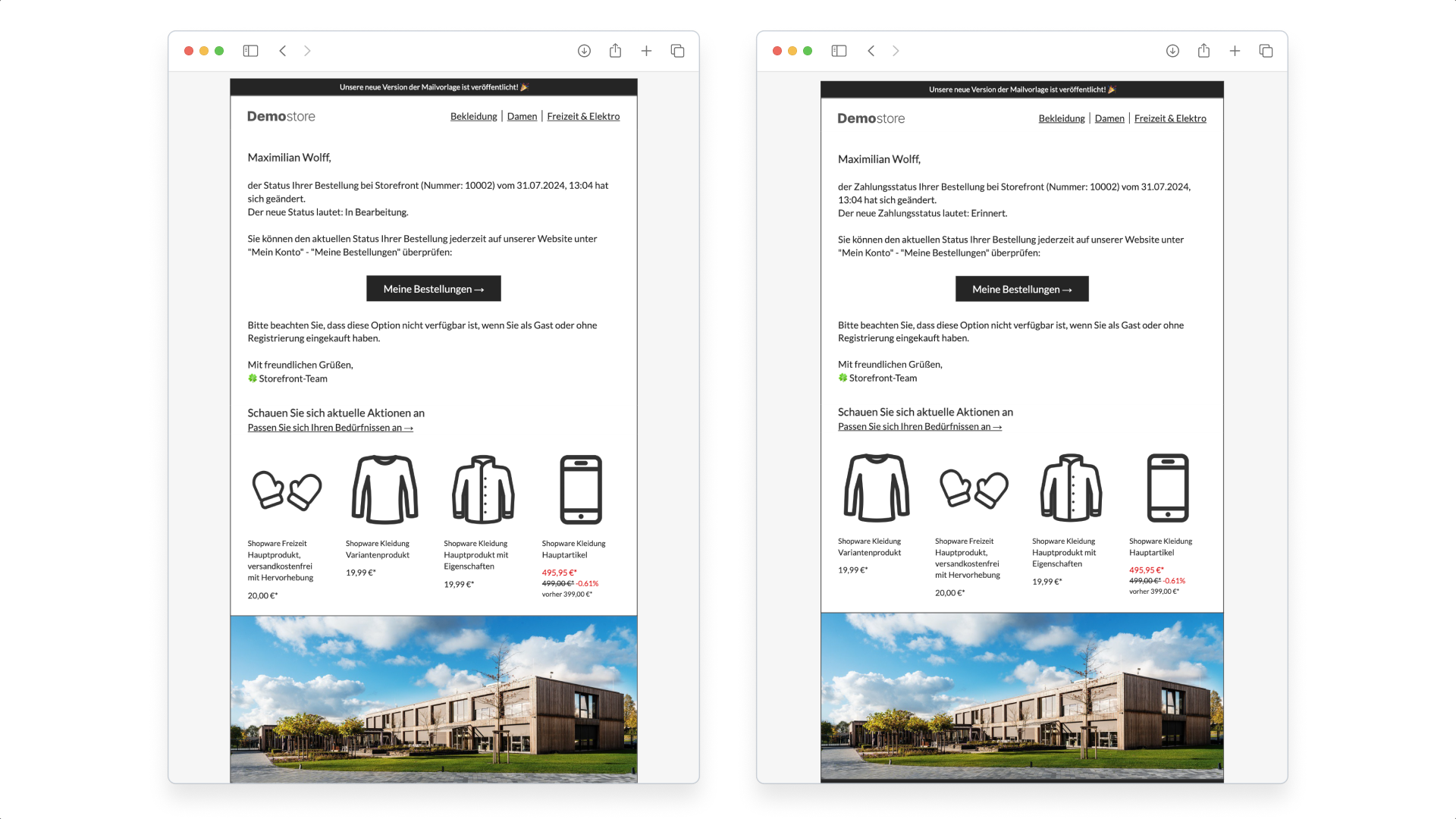Click 'Storefront-Team' signature in left email
The height and width of the screenshot is (819, 1456).
pos(293,378)
